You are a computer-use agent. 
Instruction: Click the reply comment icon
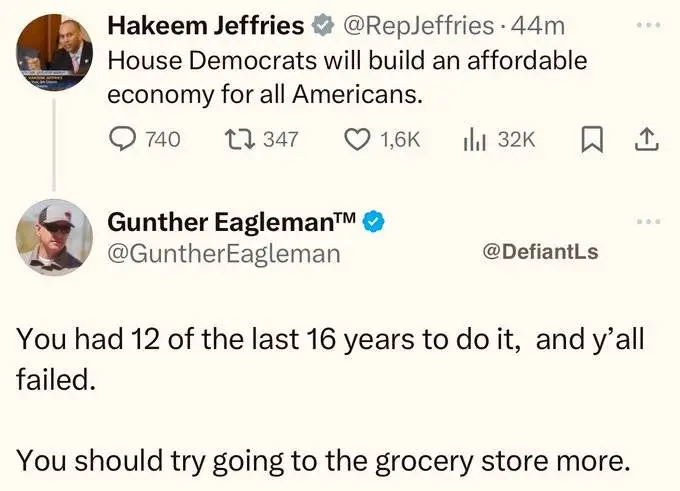[x=123, y=140]
